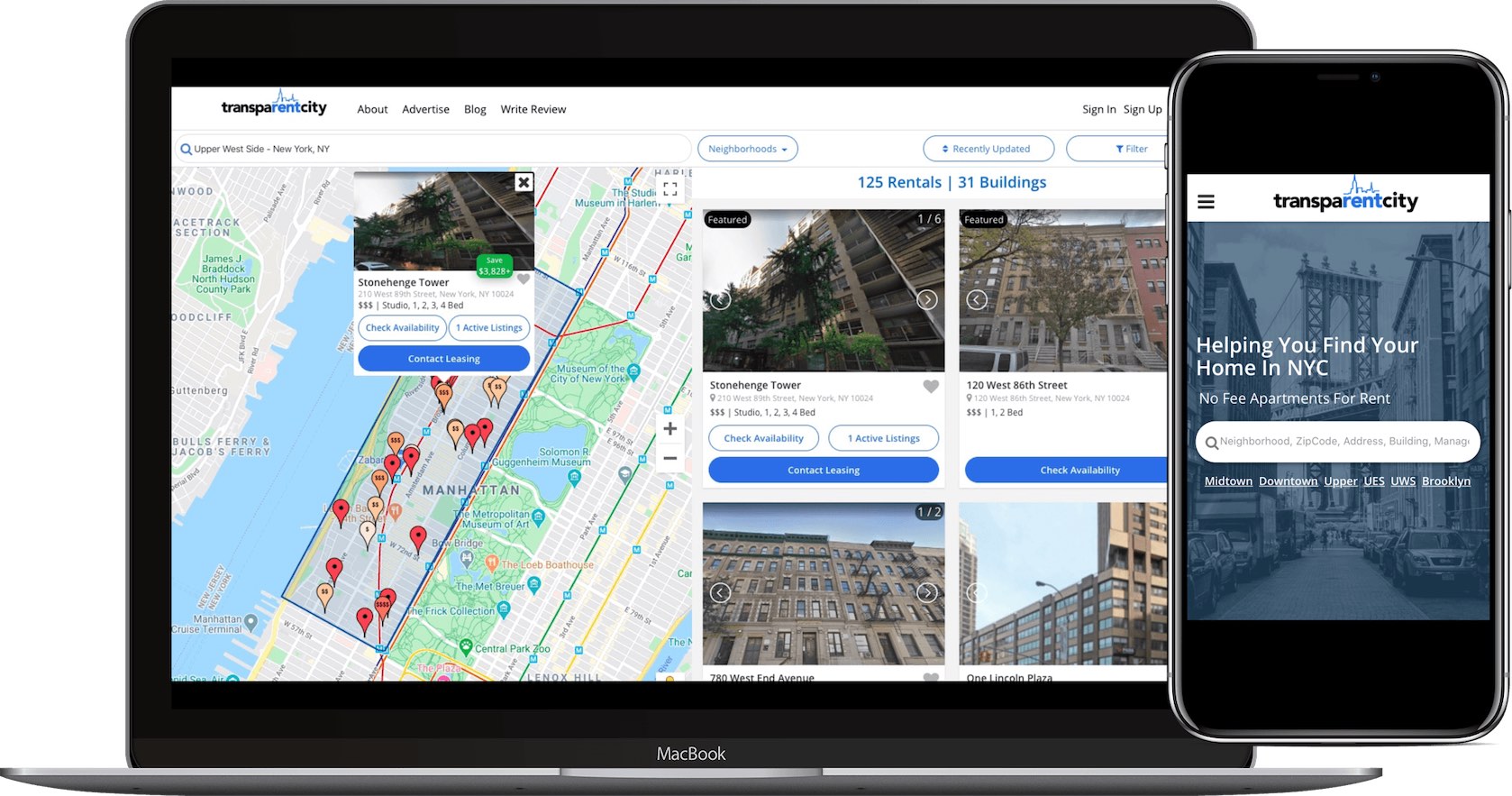1512x796 pixels.
Task: Click the Upper West Side search field
Action: (x=433, y=149)
